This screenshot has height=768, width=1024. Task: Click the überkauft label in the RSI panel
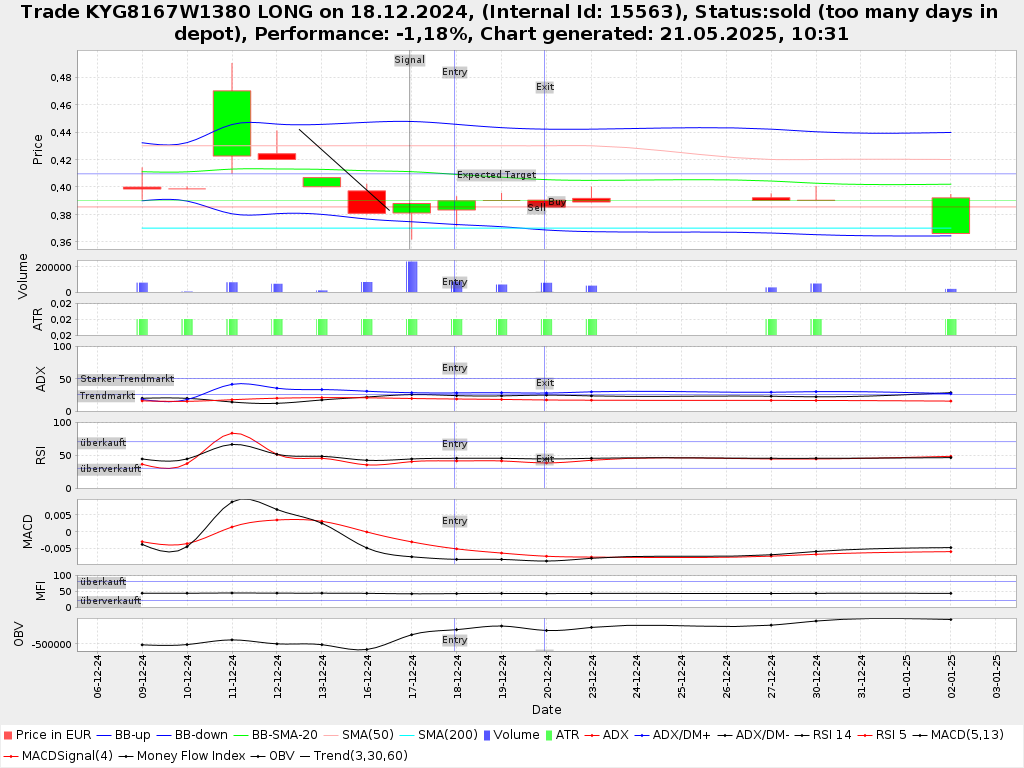coord(103,442)
